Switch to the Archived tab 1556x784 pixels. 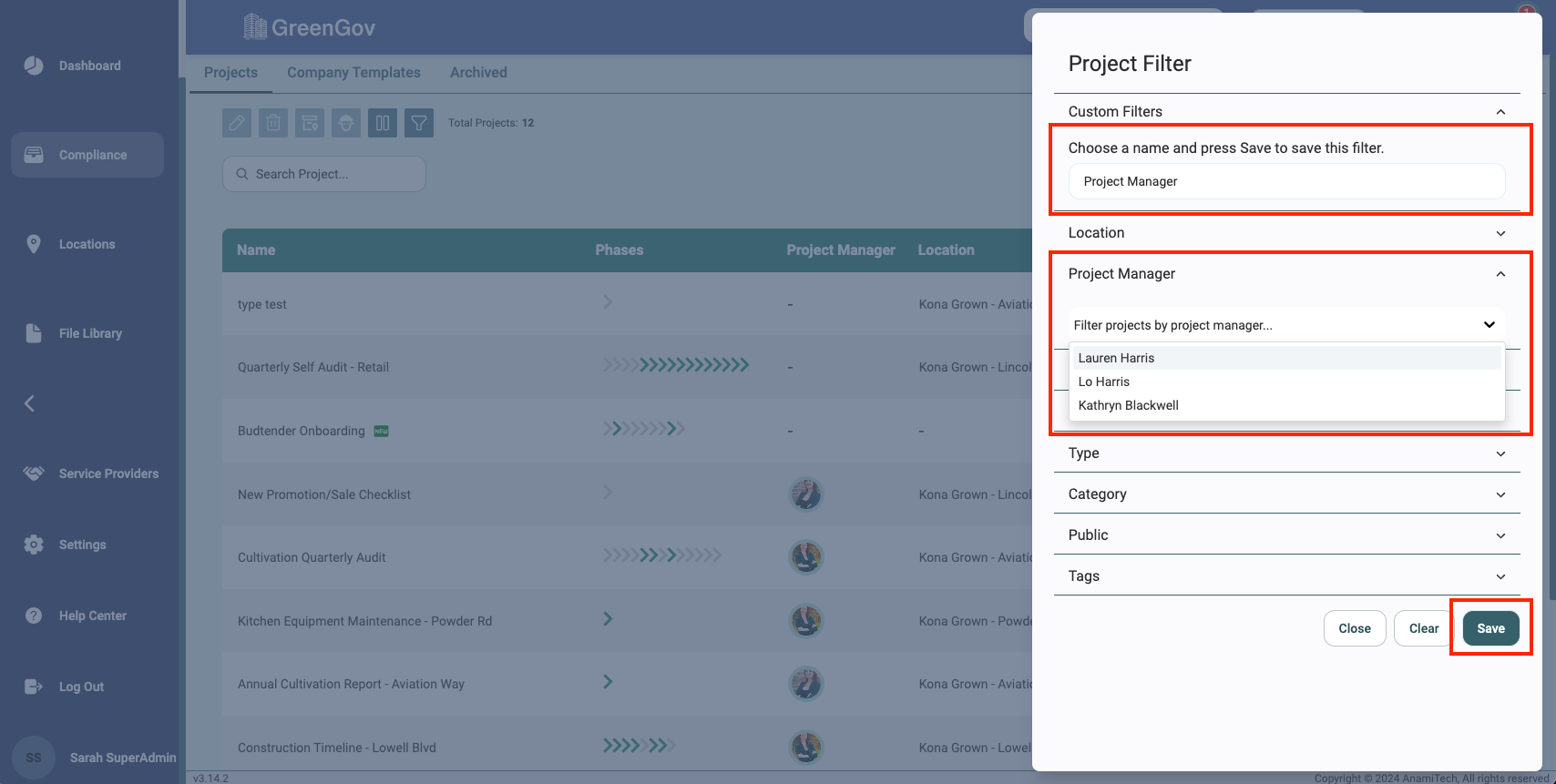click(x=478, y=73)
